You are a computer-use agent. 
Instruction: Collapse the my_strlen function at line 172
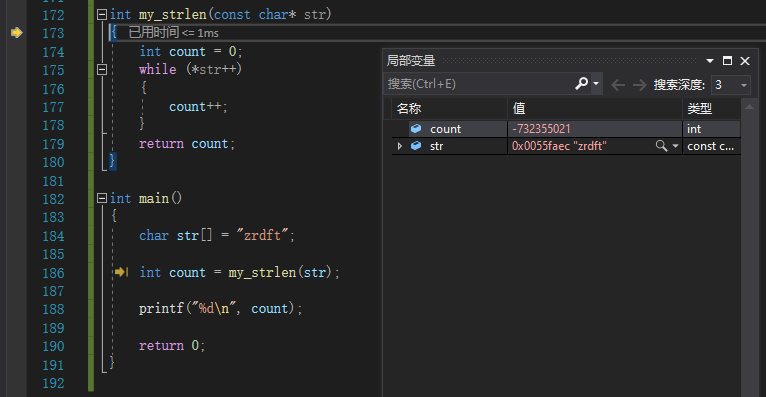point(102,15)
